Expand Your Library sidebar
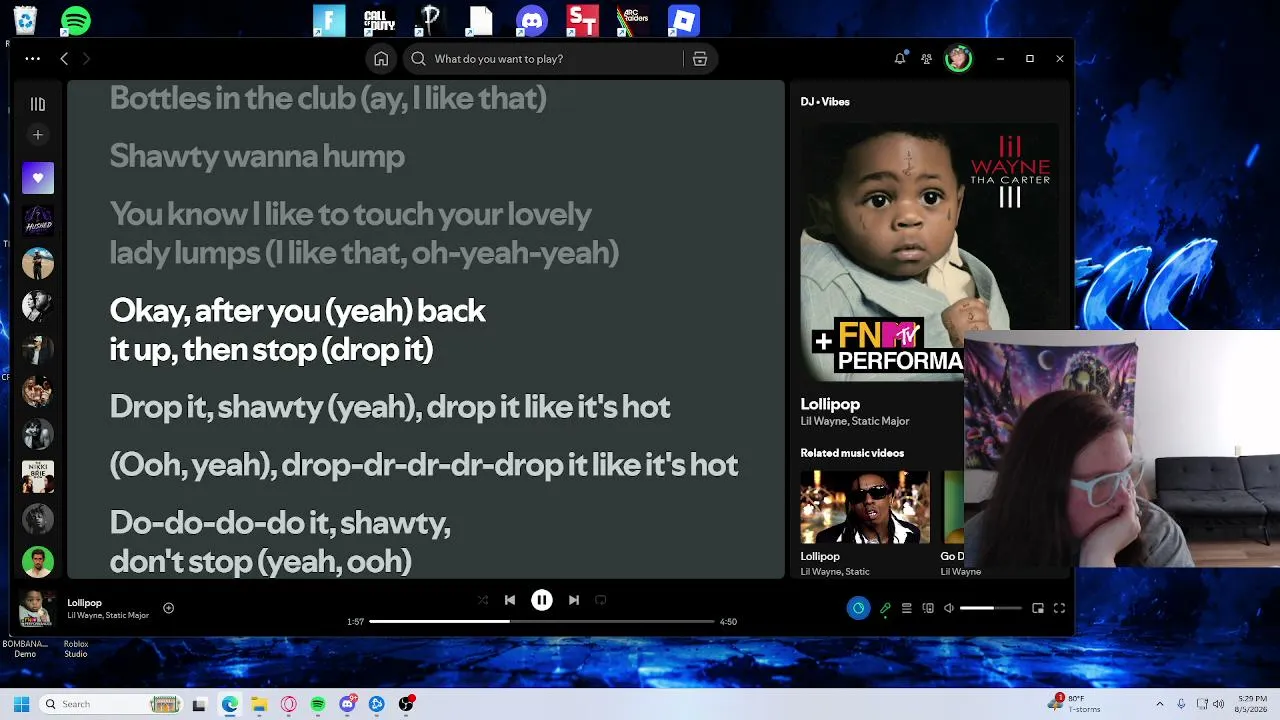1280x720 pixels. (38, 104)
